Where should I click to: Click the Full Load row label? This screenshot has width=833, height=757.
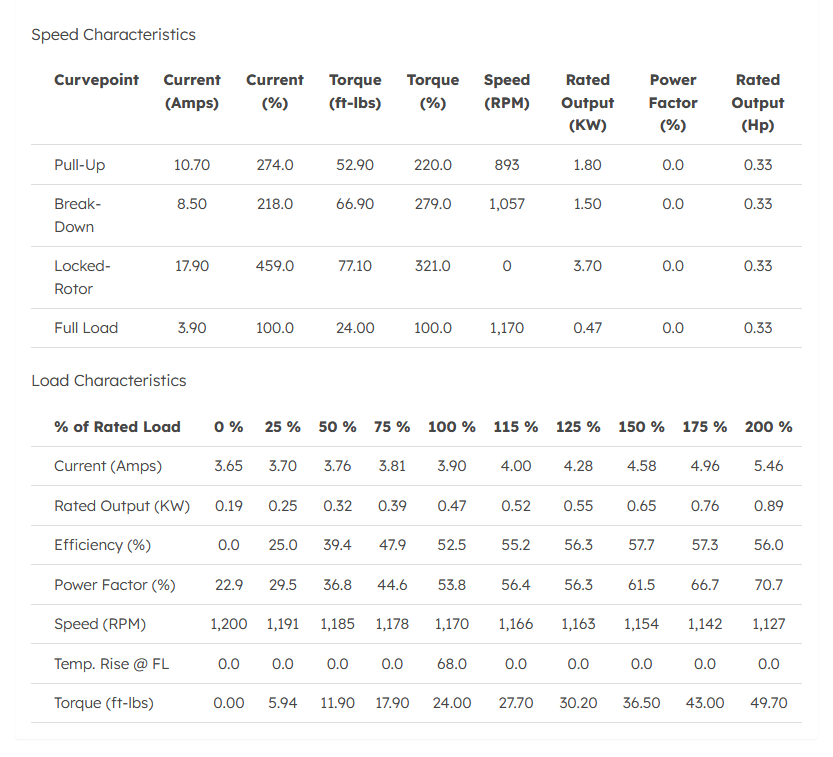click(x=86, y=328)
